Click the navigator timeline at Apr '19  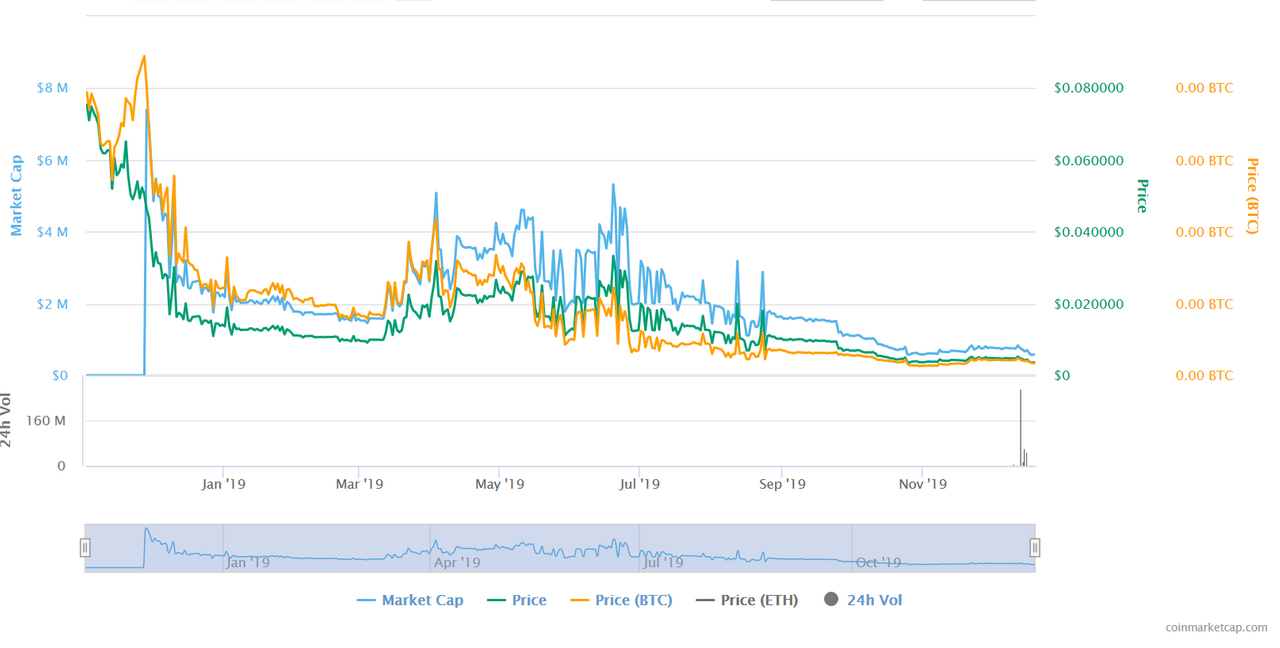[x=458, y=562]
